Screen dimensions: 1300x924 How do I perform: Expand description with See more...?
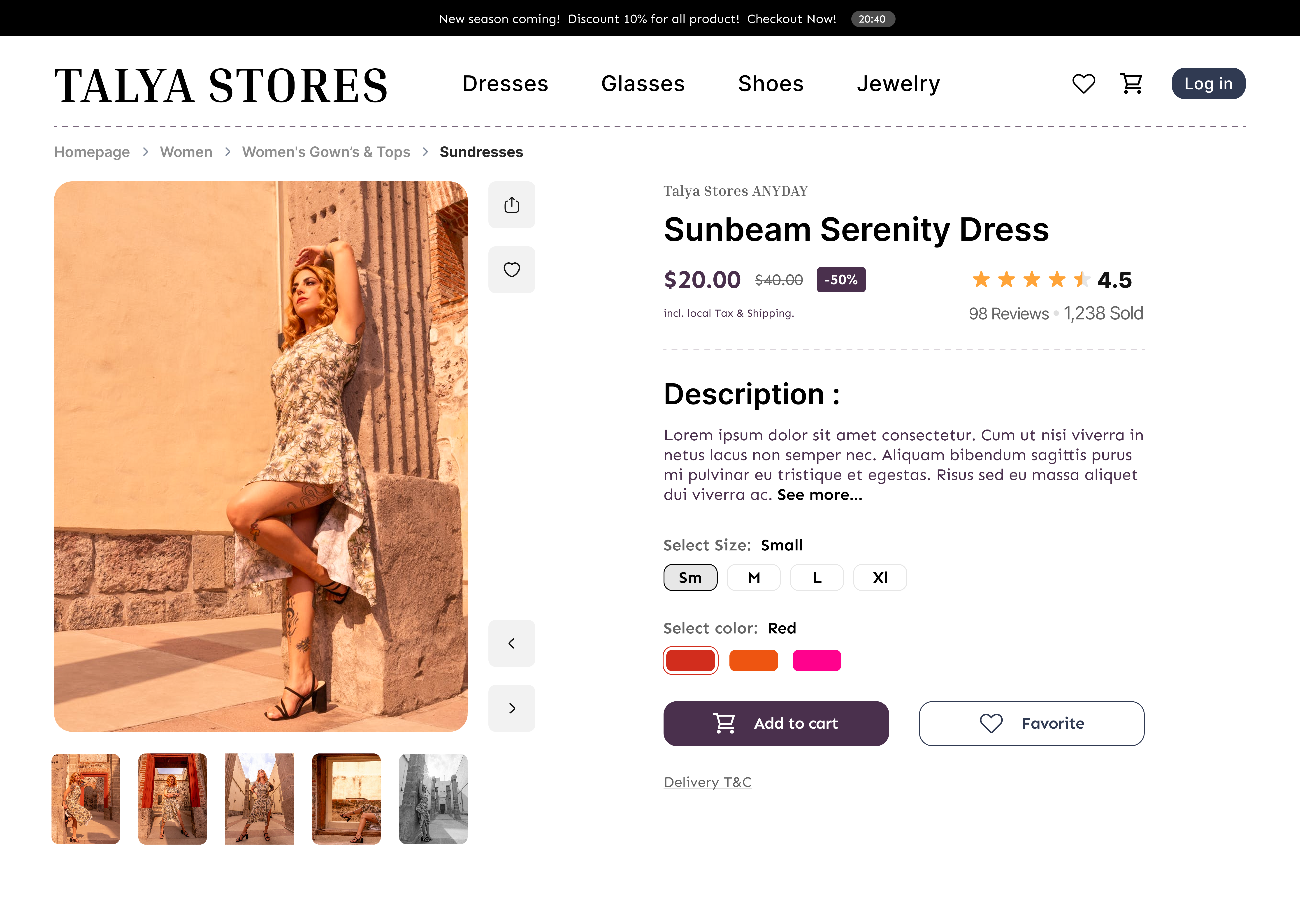point(820,495)
